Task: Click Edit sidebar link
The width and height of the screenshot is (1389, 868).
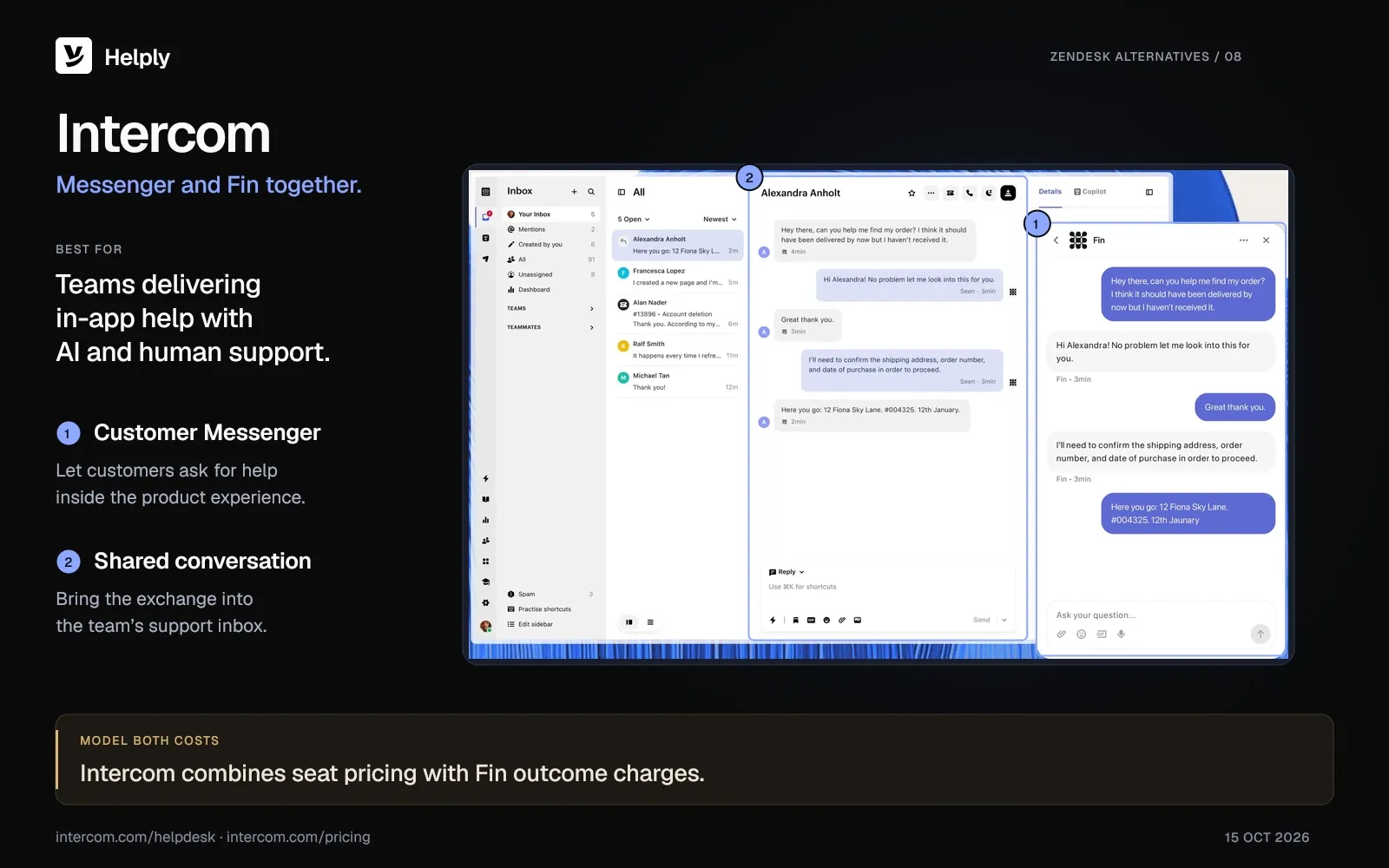Action: (530, 624)
